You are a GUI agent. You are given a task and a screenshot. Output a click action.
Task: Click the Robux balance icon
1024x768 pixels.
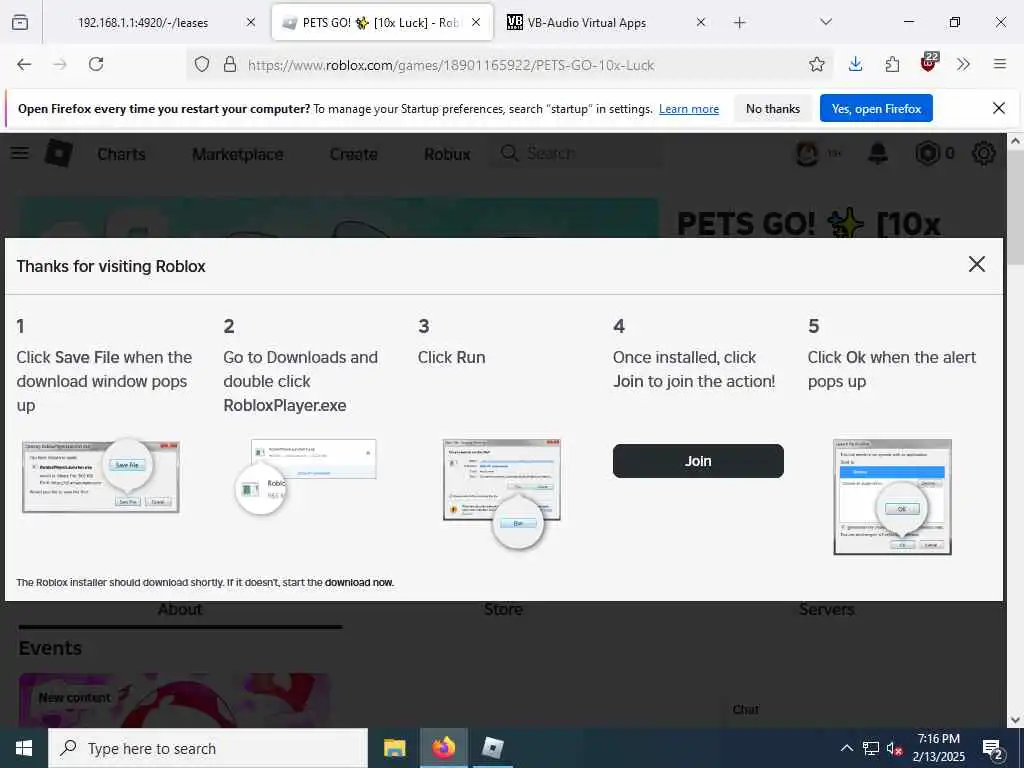(x=928, y=153)
